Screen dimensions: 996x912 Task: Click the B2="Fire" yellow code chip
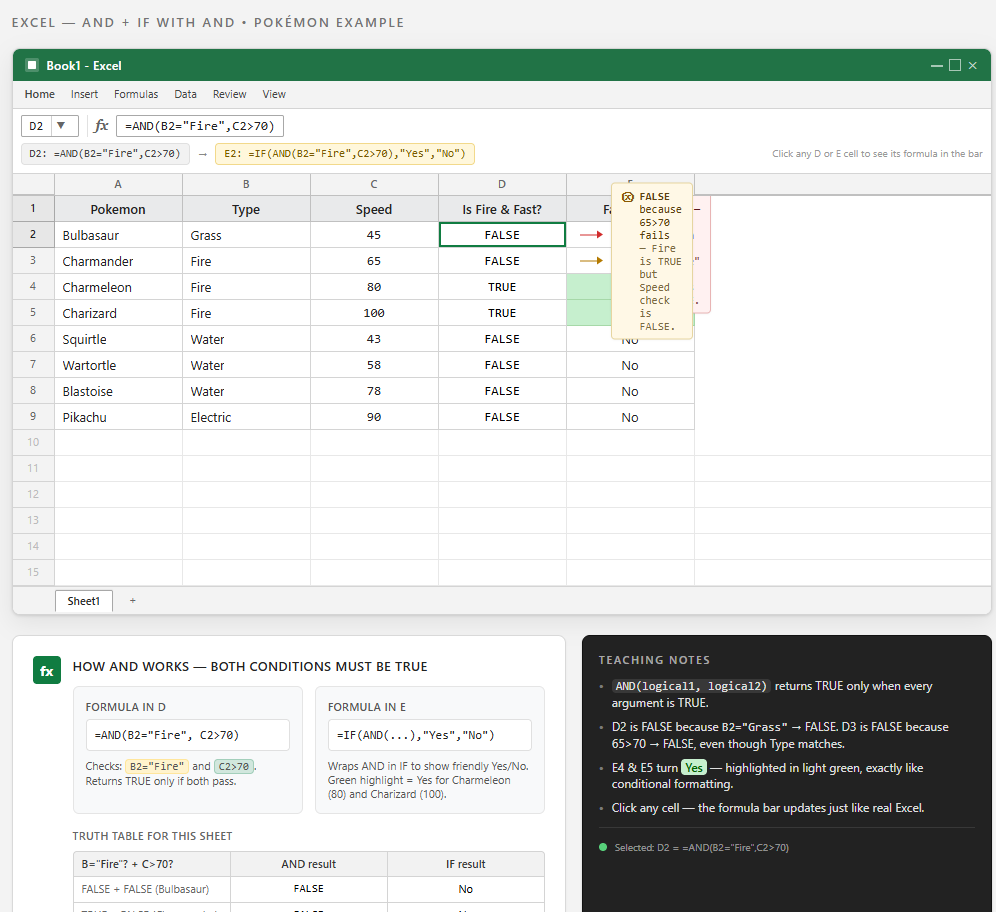click(x=157, y=767)
